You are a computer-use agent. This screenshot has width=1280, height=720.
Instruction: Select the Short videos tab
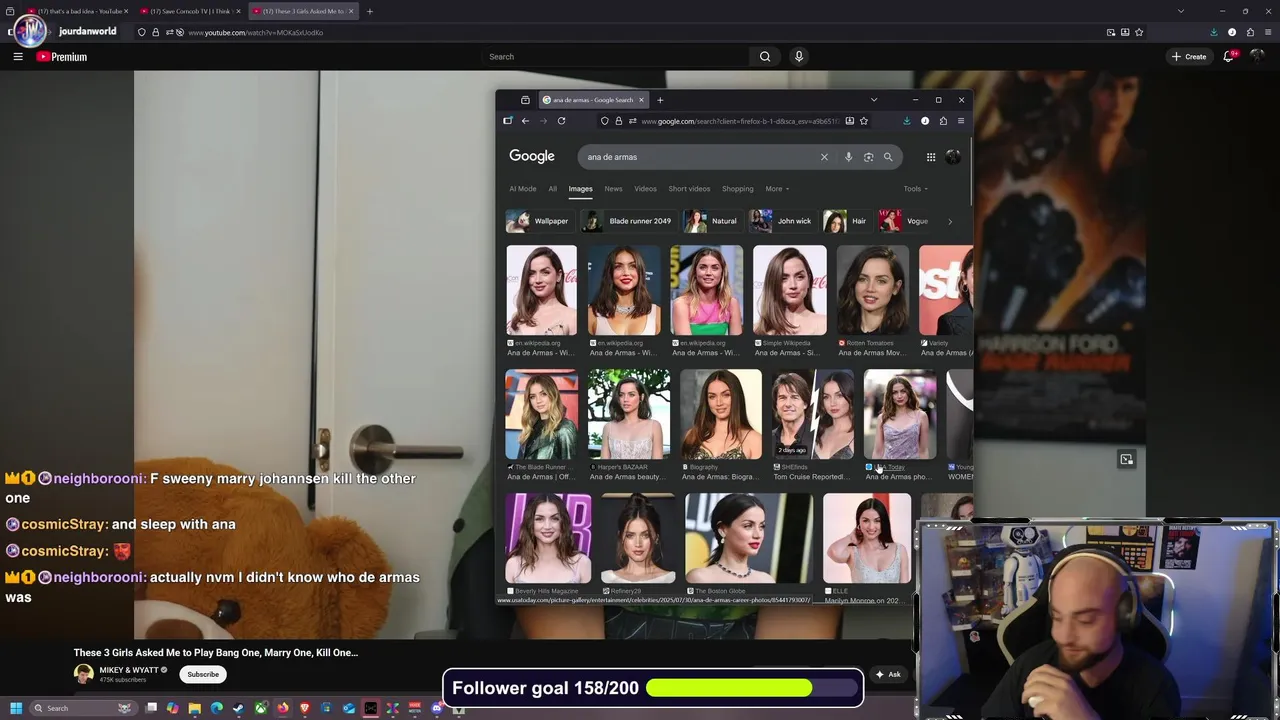point(689,189)
